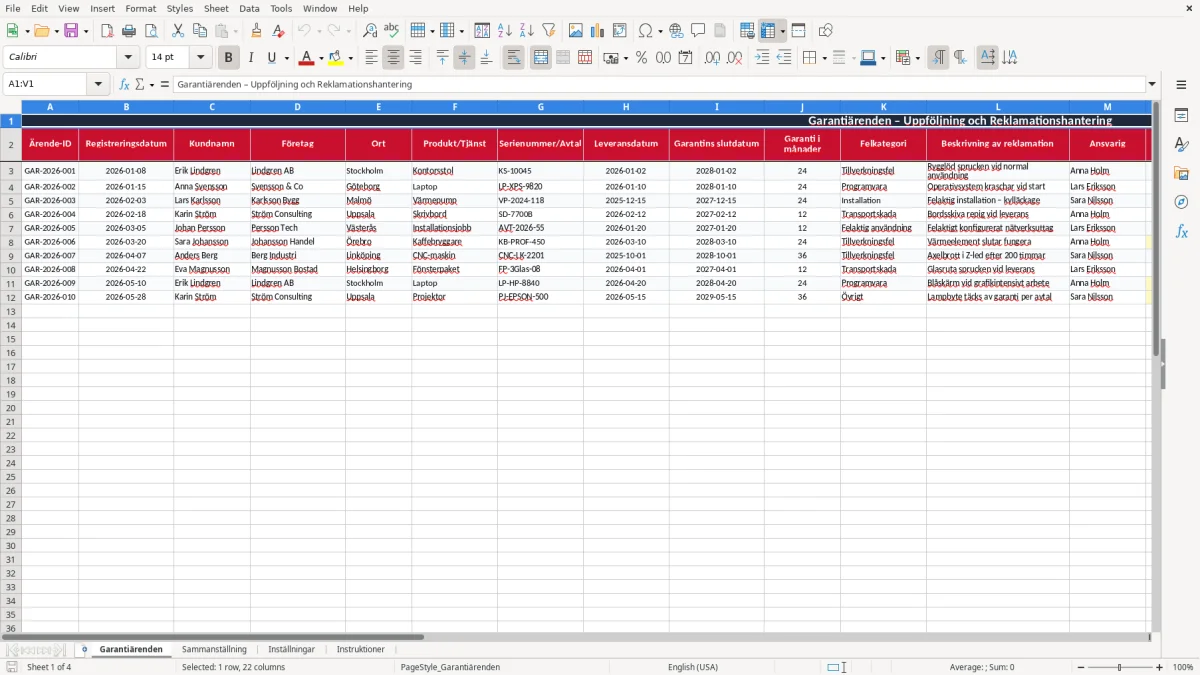This screenshot has height=675, width=1200.
Task: Switch to the Sammanställning sheet tab
Action: pyautogui.click(x=214, y=650)
